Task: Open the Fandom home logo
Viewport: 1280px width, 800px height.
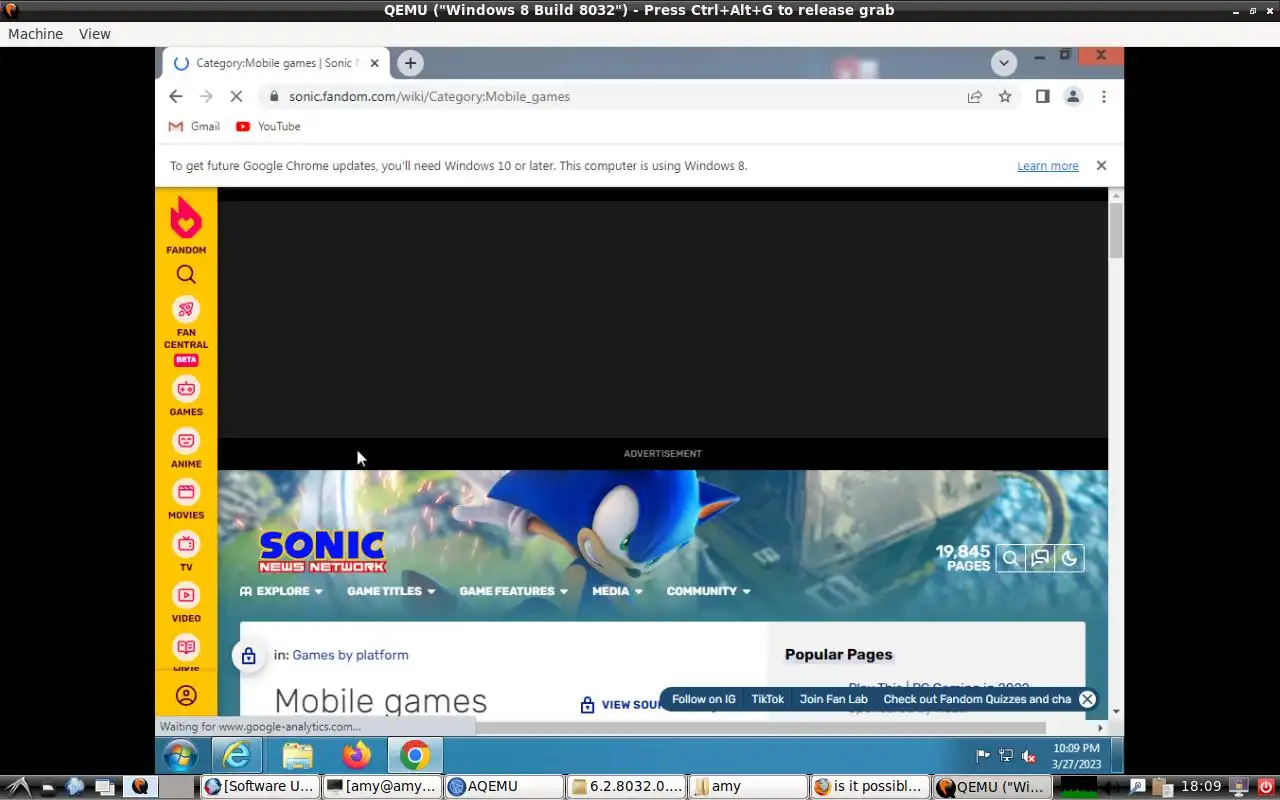Action: (x=186, y=225)
